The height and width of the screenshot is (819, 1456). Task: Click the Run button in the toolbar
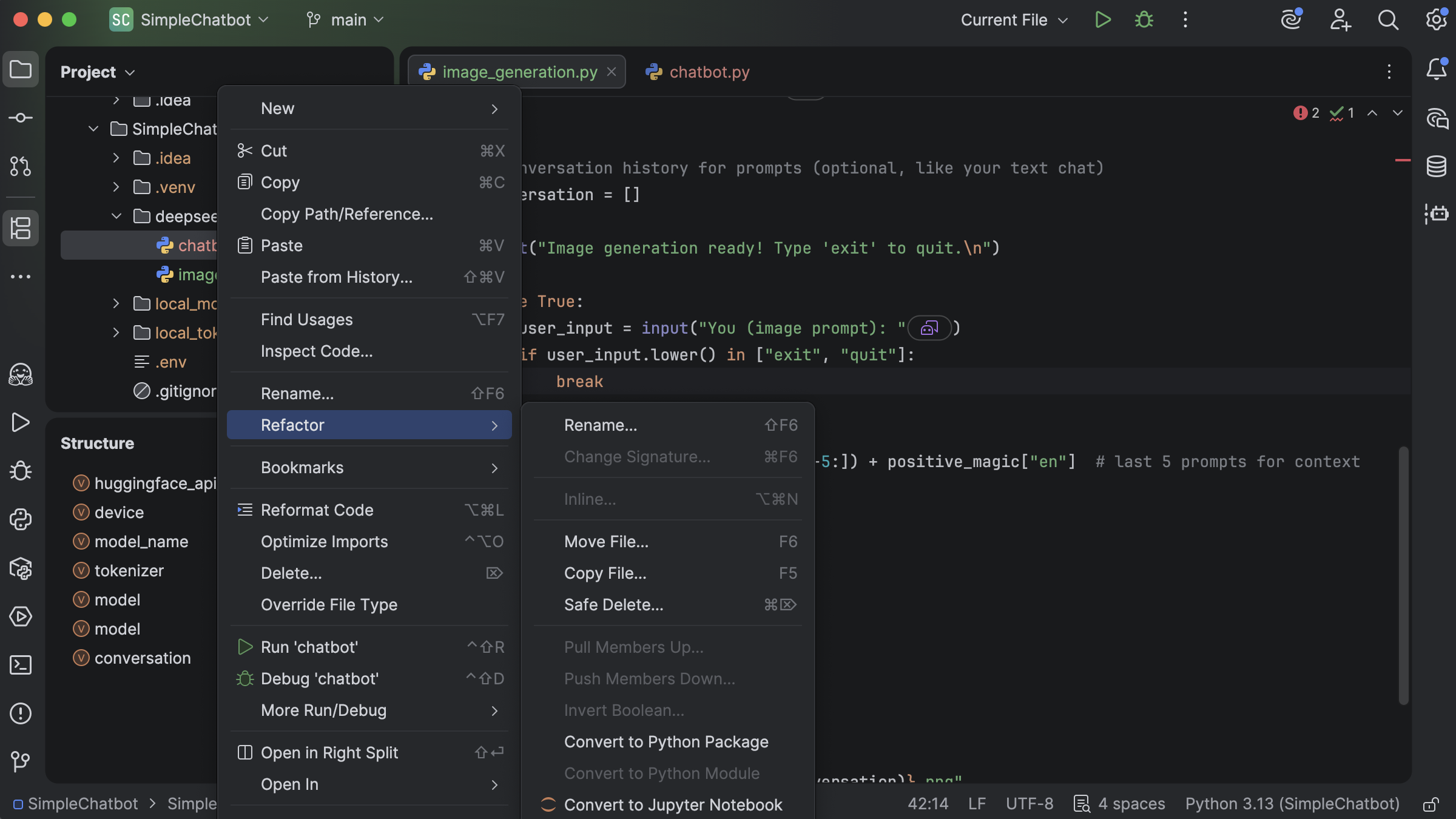tap(1103, 19)
